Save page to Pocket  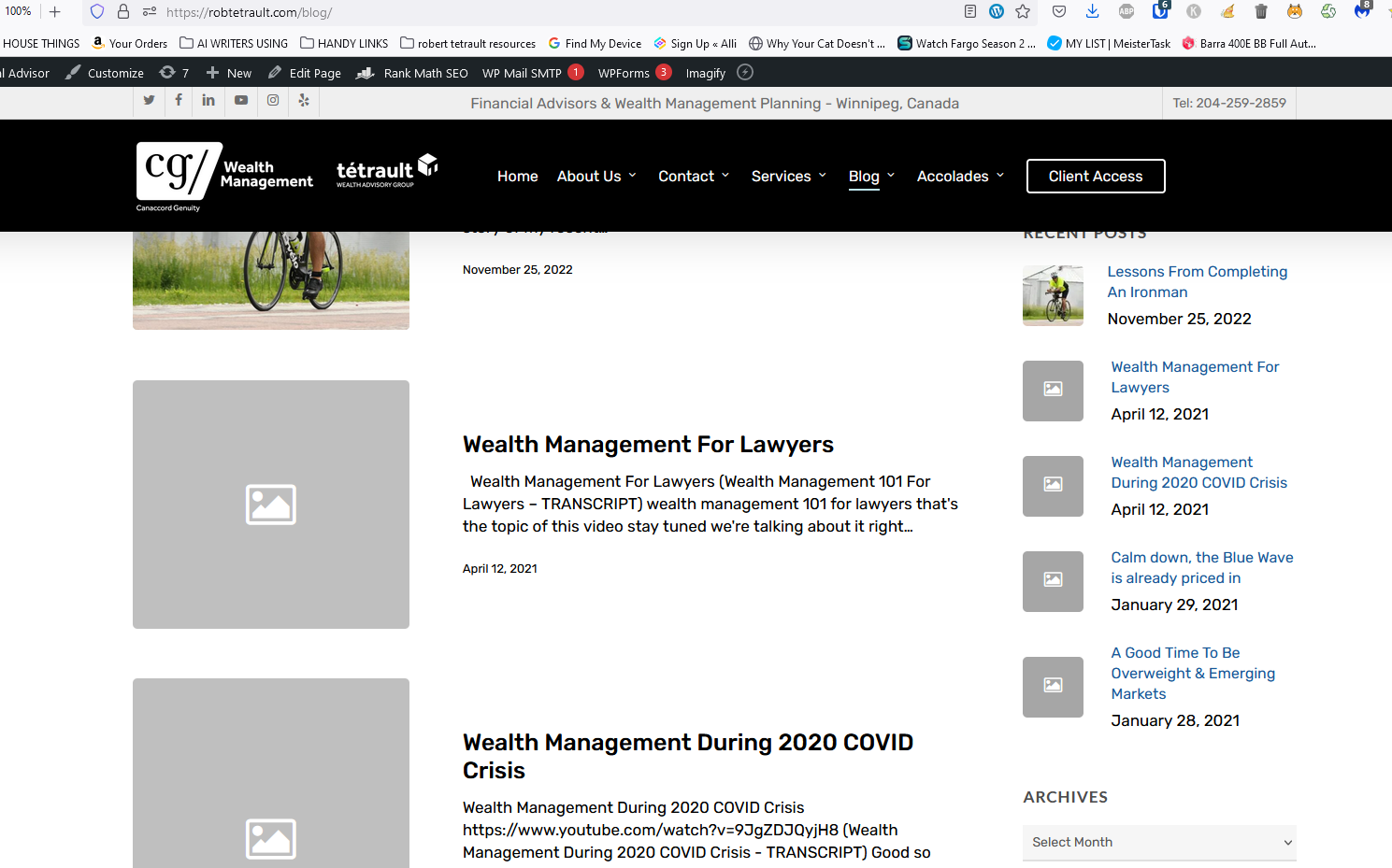pyautogui.click(x=1059, y=11)
